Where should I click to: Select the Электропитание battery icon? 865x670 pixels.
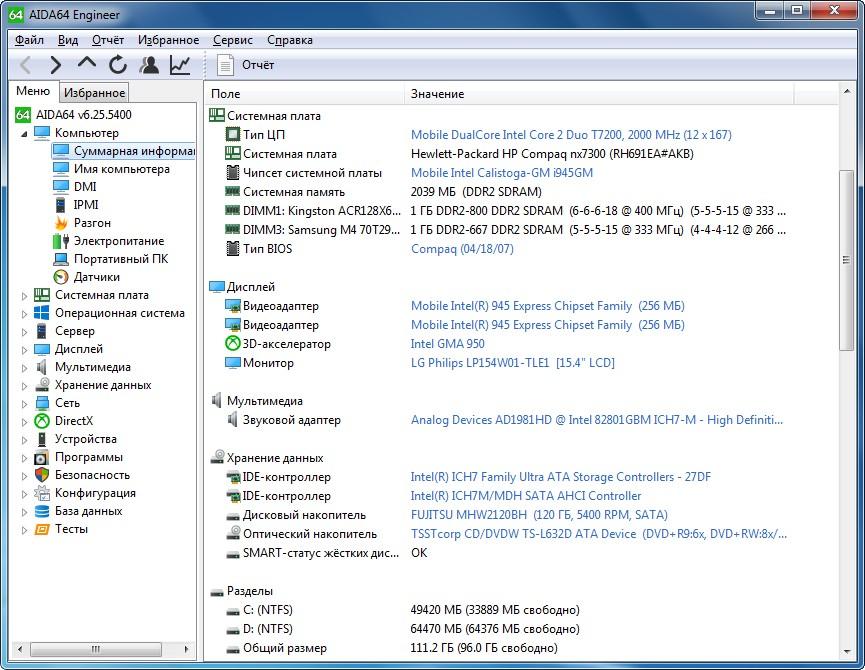click(61, 241)
